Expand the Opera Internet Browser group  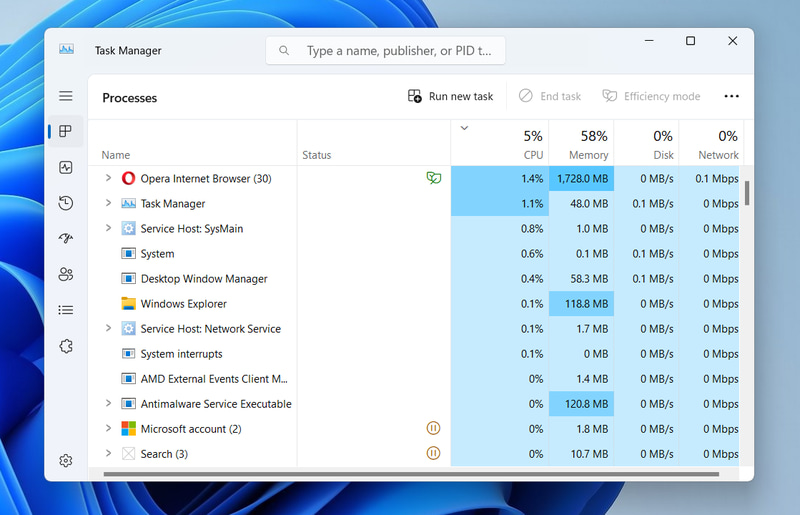click(x=108, y=178)
